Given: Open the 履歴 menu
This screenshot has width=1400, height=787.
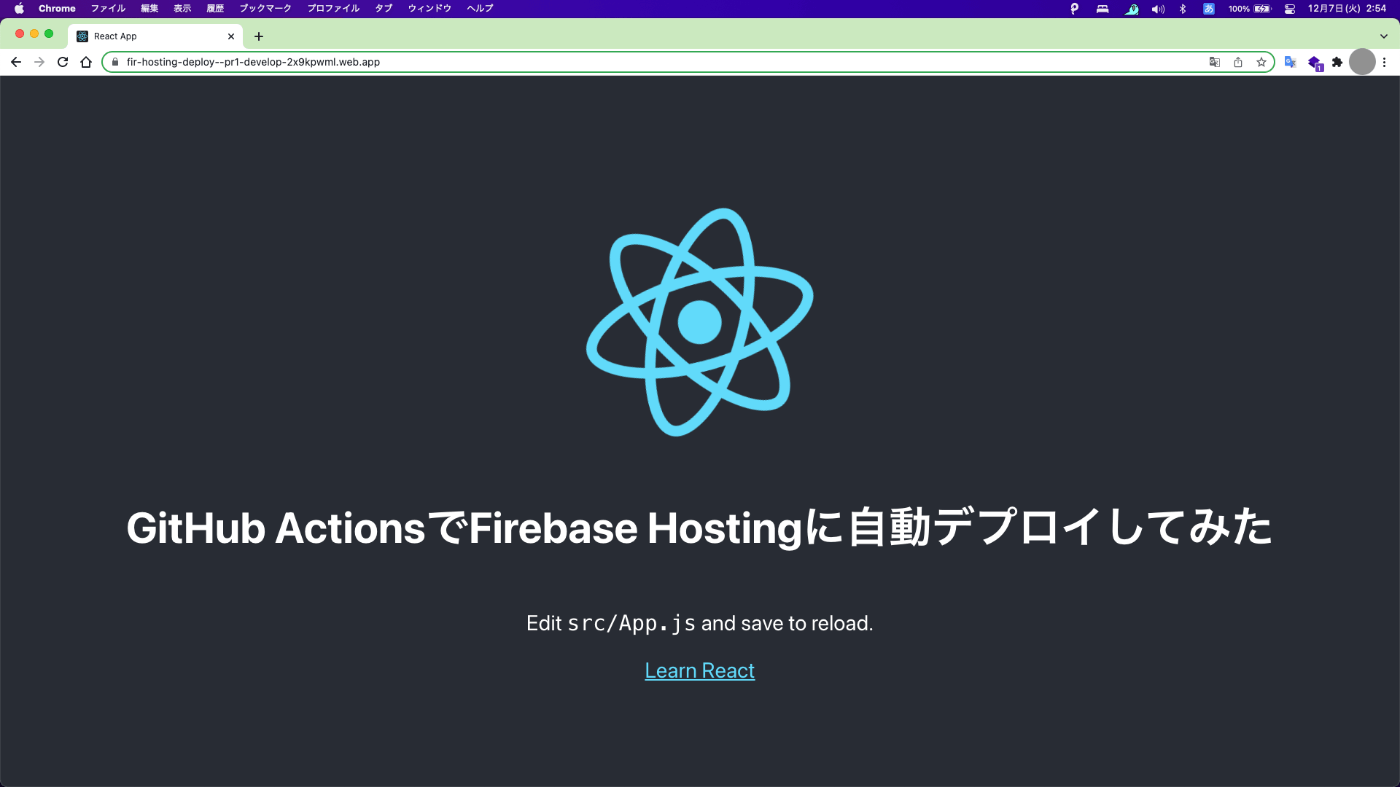Looking at the screenshot, I should [x=215, y=8].
